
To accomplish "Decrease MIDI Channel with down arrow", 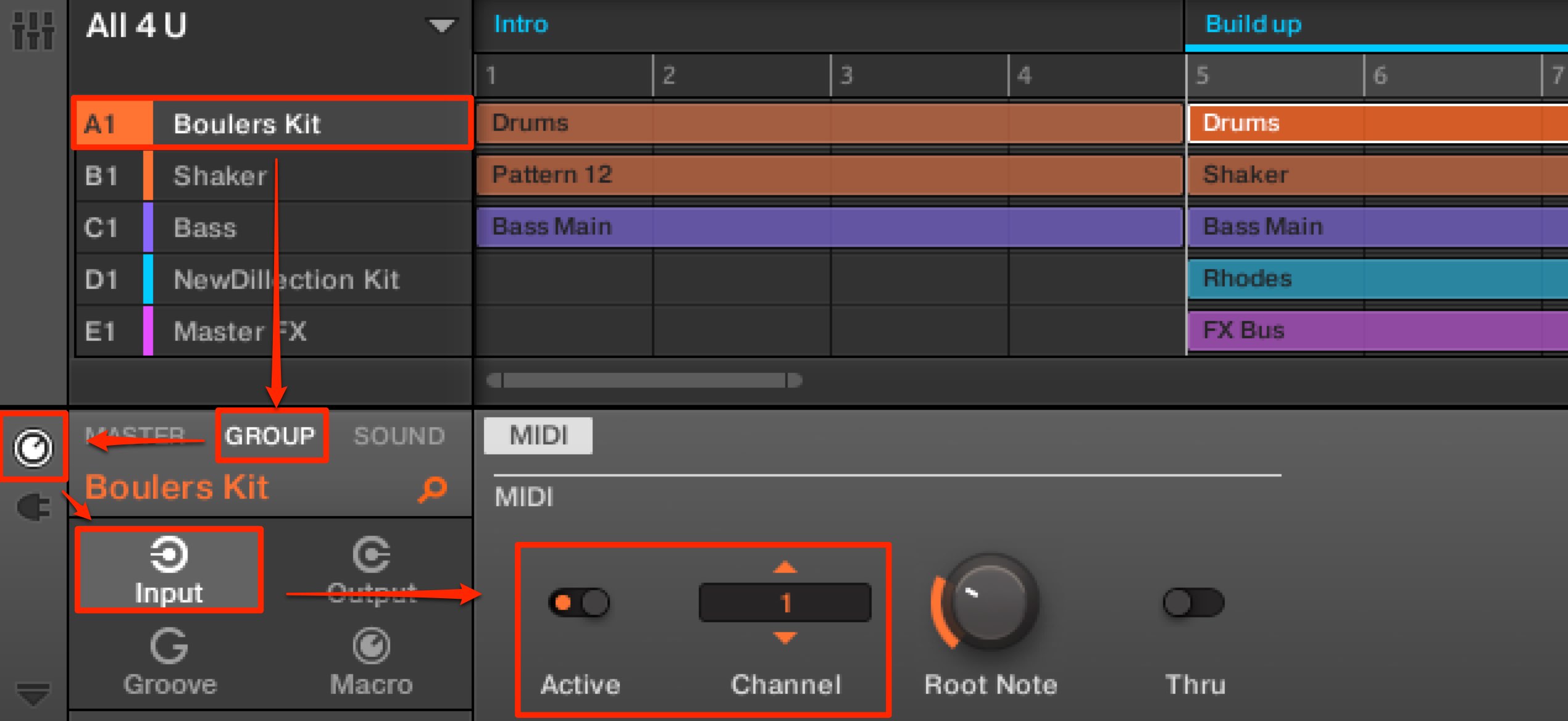I will (x=785, y=638).
